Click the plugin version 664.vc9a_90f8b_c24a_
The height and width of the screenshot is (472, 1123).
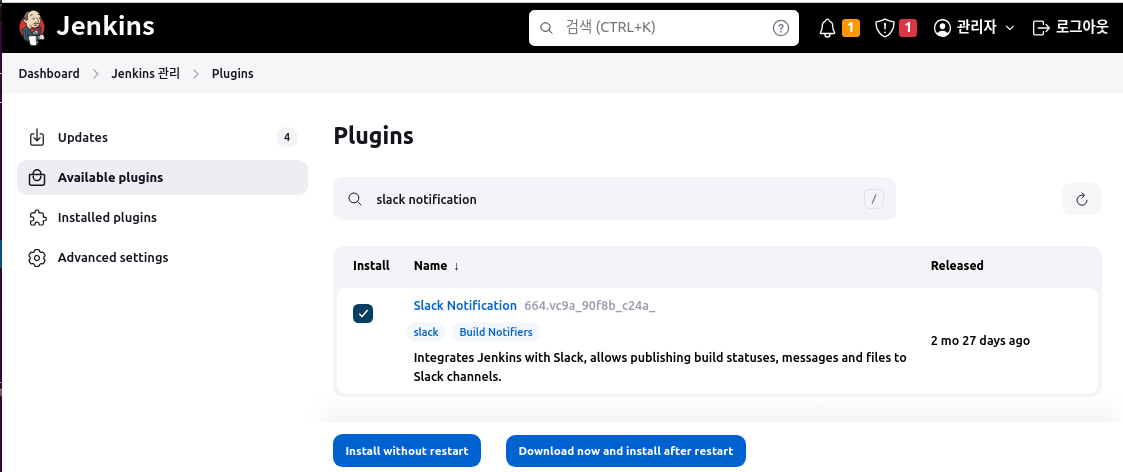(x=590, y=306)
